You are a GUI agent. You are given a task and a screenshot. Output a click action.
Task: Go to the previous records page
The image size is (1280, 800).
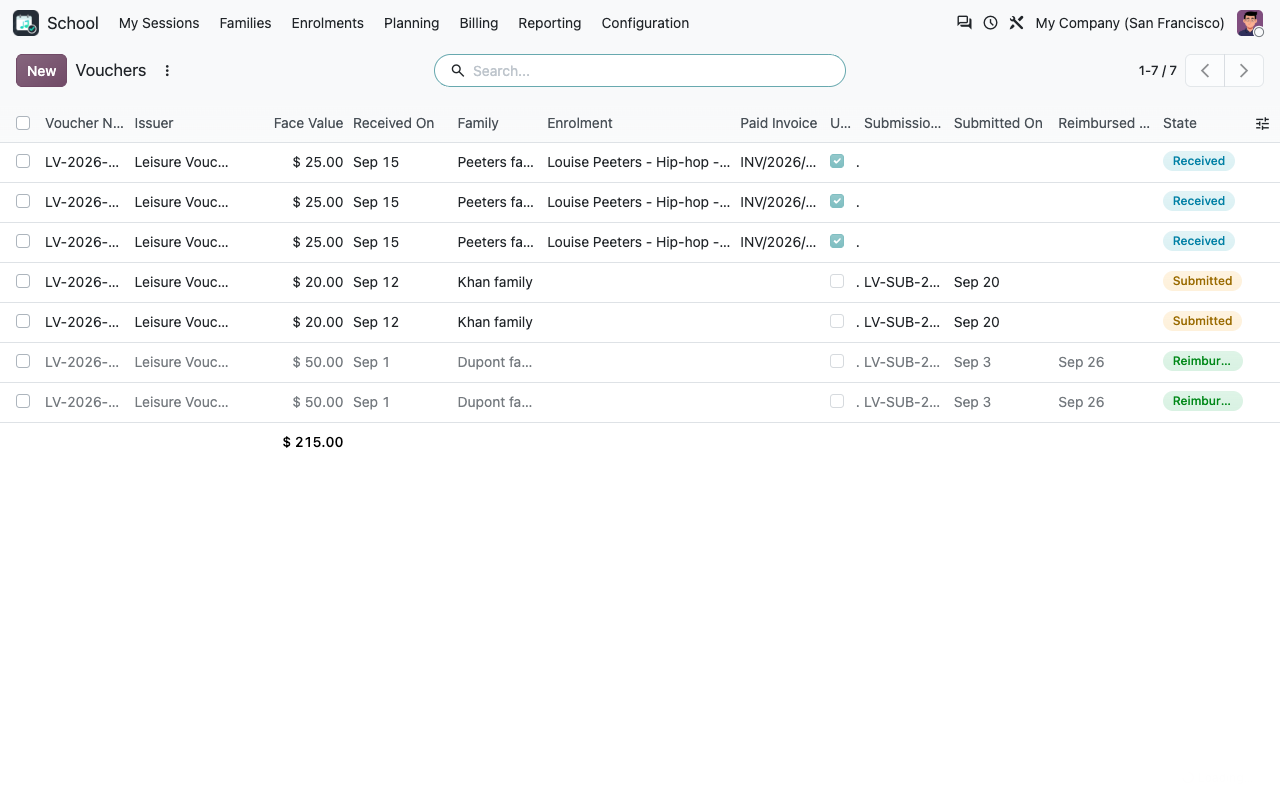(1205, 71)
